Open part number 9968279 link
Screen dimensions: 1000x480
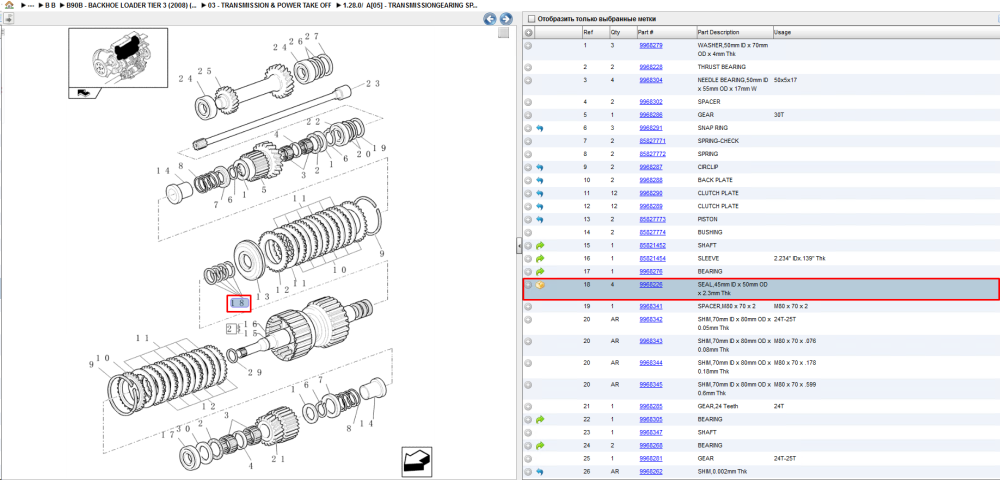(651, 46)
